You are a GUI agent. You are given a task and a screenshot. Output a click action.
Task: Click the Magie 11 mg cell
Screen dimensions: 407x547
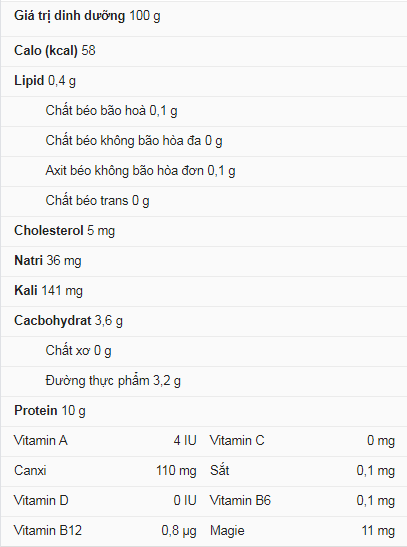(x=302, y=531)
